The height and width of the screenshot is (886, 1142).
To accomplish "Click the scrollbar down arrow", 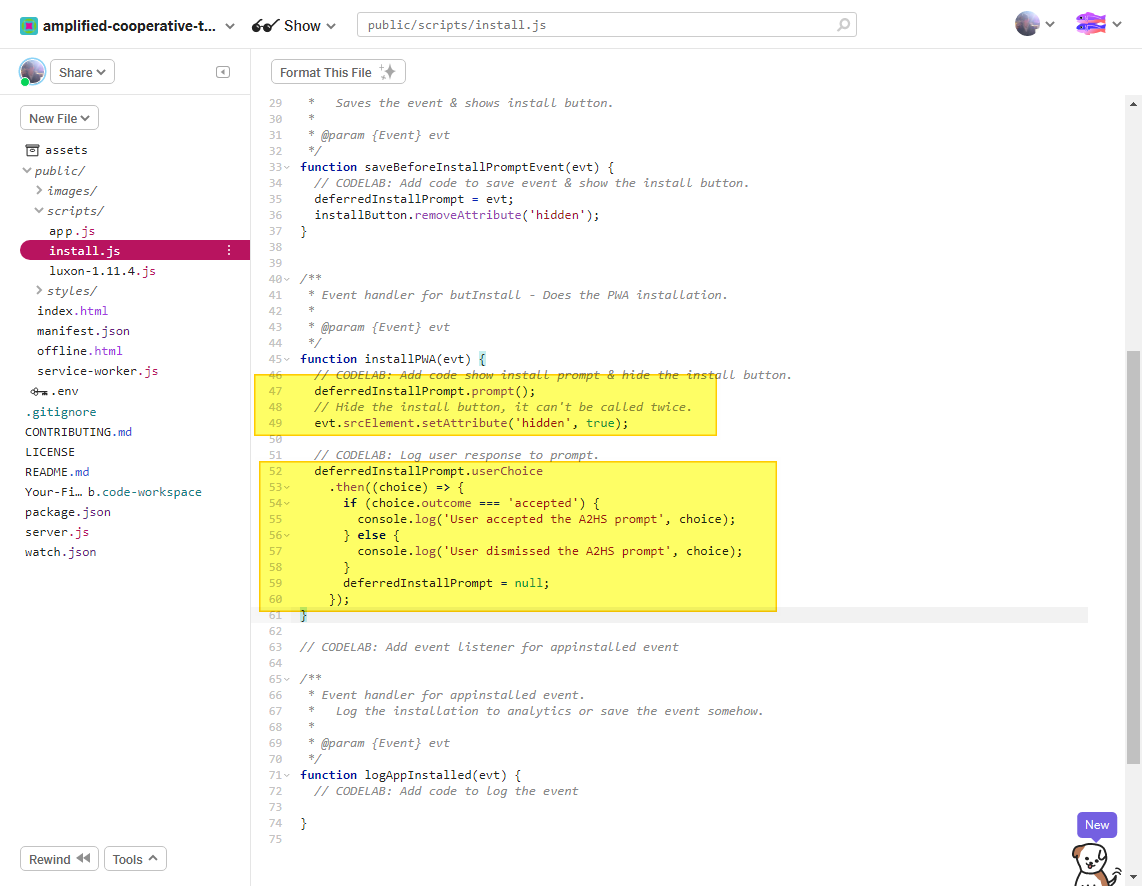I will 1133,877.
